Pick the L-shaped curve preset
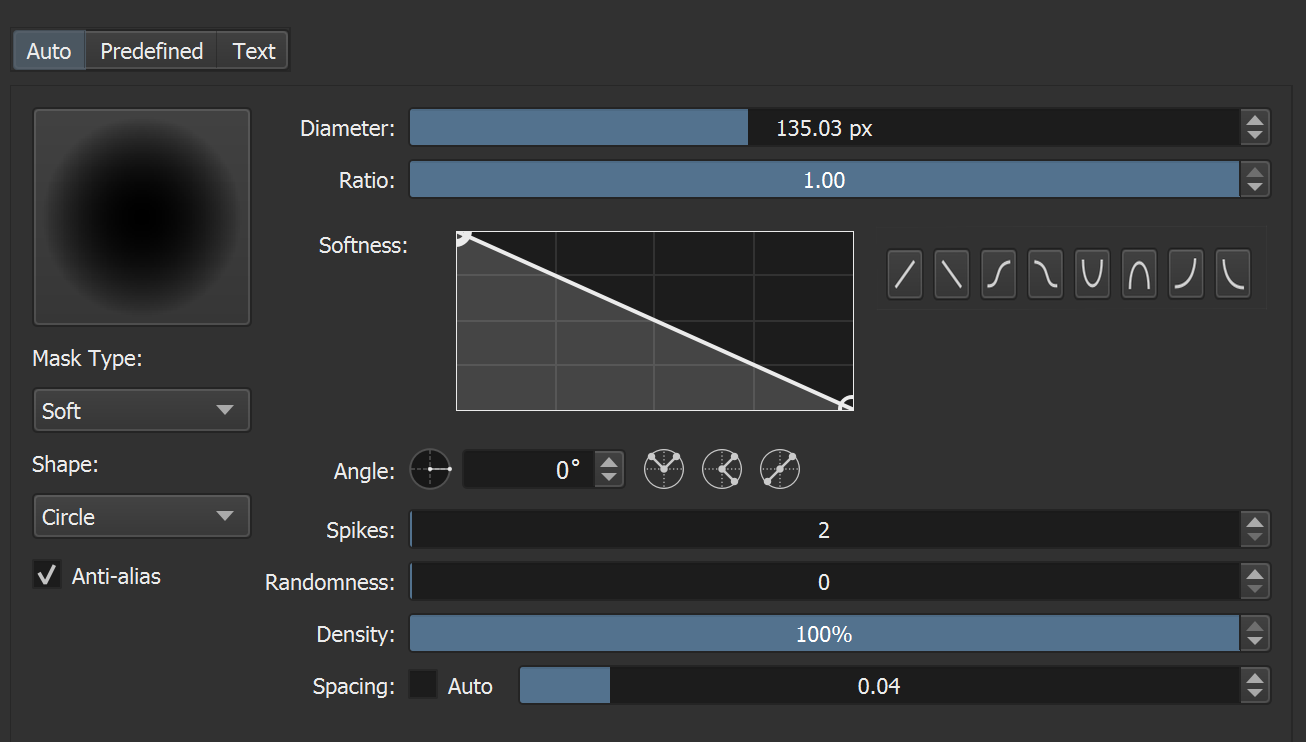1306x742 pixels. [x=1233, y=275]
